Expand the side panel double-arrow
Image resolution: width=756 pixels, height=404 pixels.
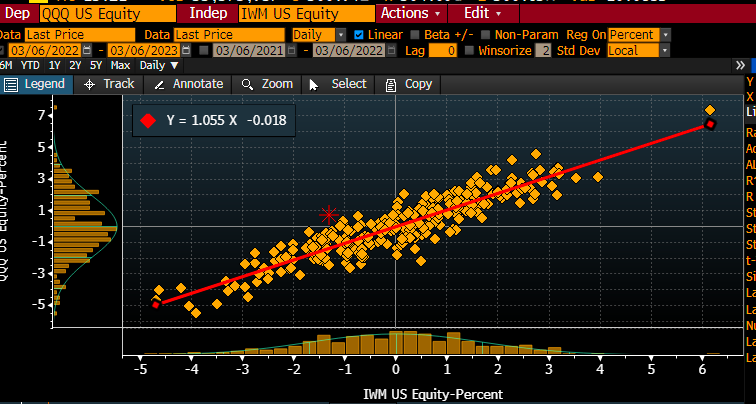tap(740, 66)
